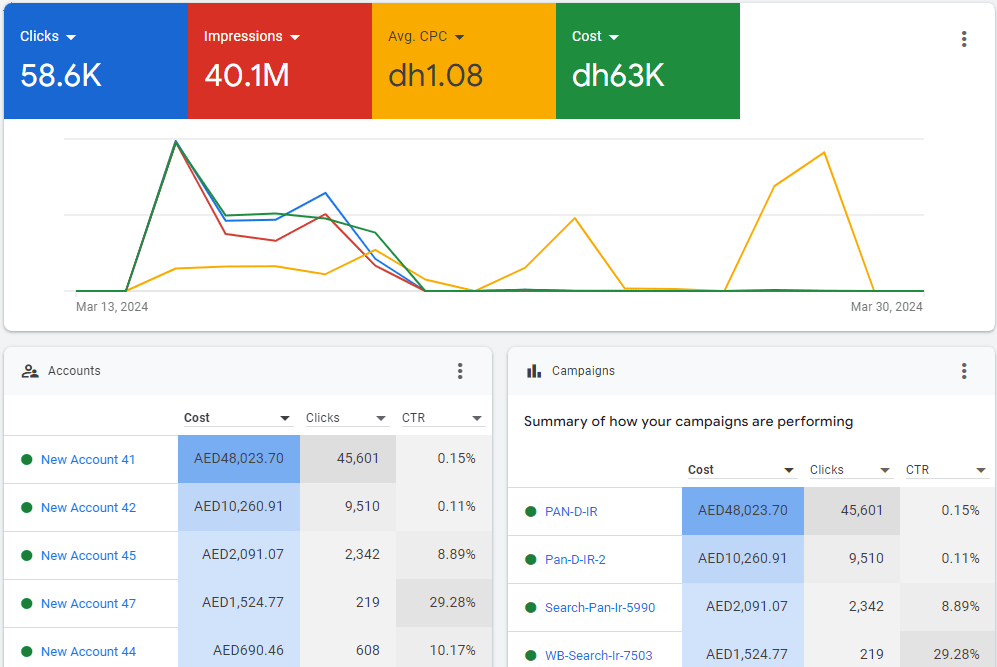Click the Accounts people icon

[30, 371]
